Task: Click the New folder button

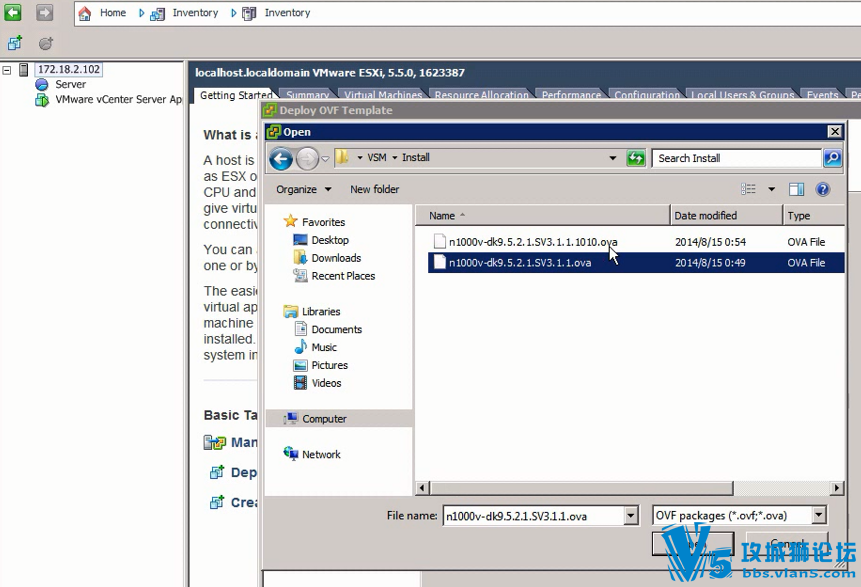Action: (374, 189)
